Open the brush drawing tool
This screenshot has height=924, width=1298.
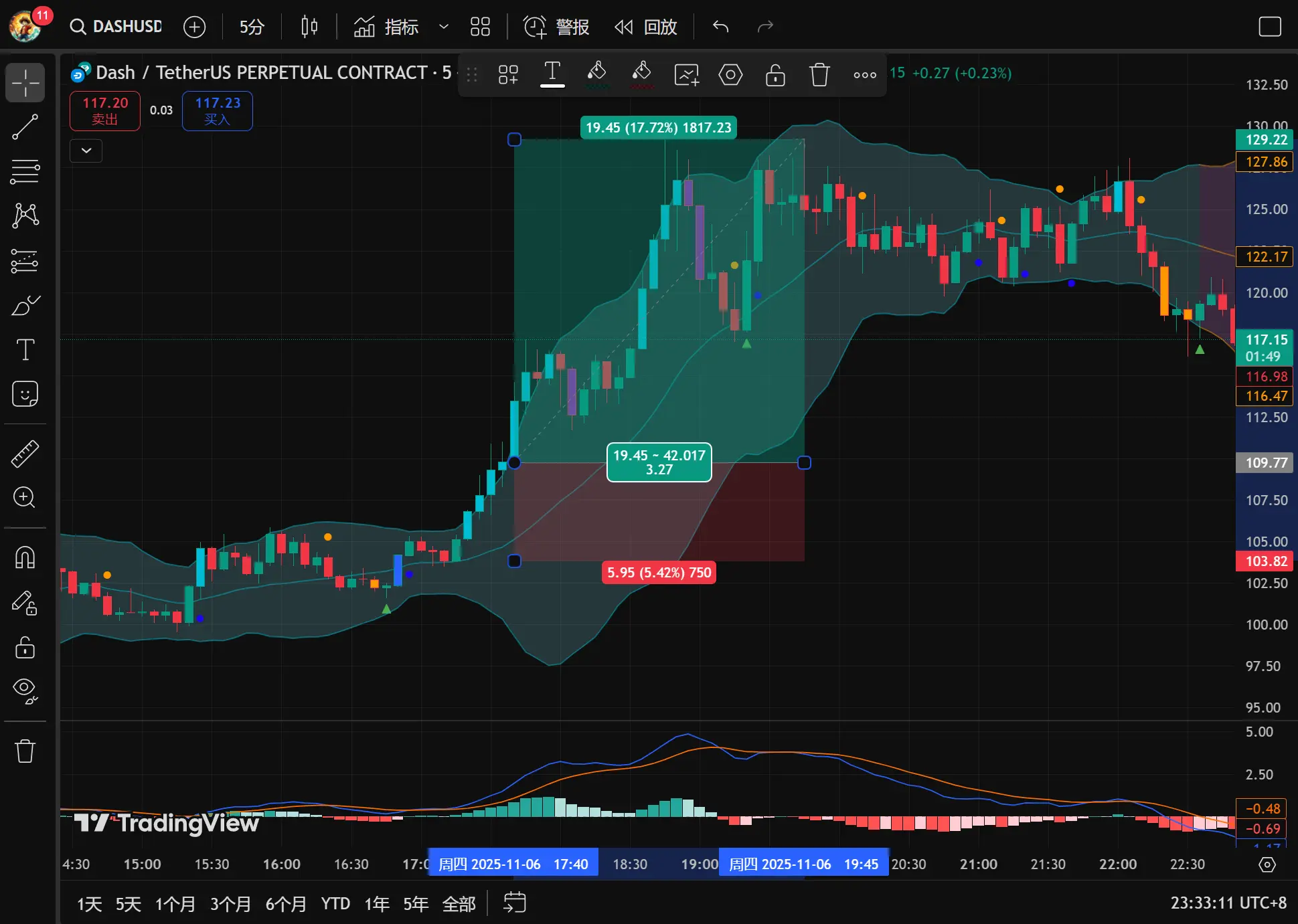click(x=25, y=306)
